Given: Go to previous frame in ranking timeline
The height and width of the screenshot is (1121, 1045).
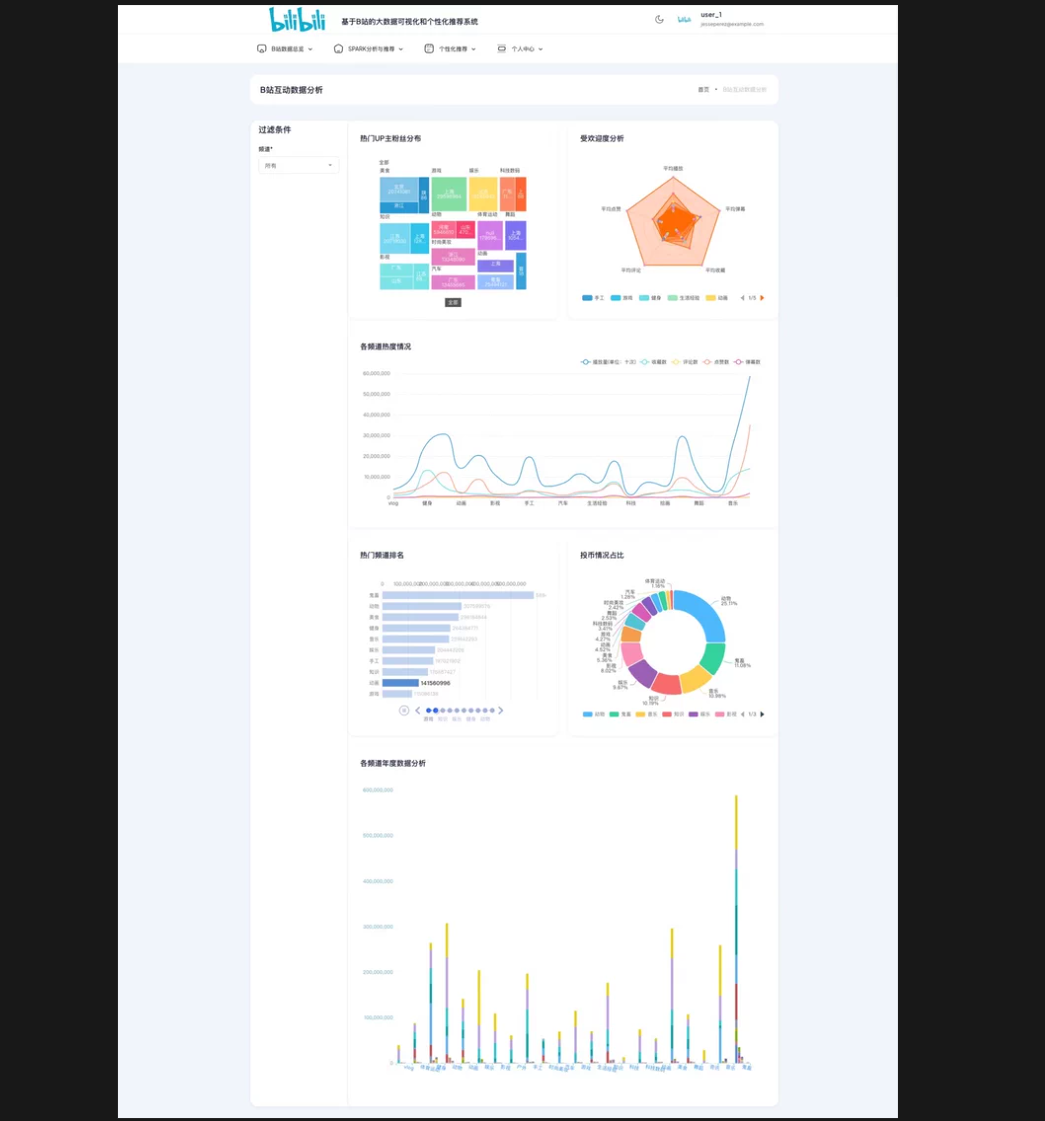Looking at the screenshot, I should (x=418, y=710).
